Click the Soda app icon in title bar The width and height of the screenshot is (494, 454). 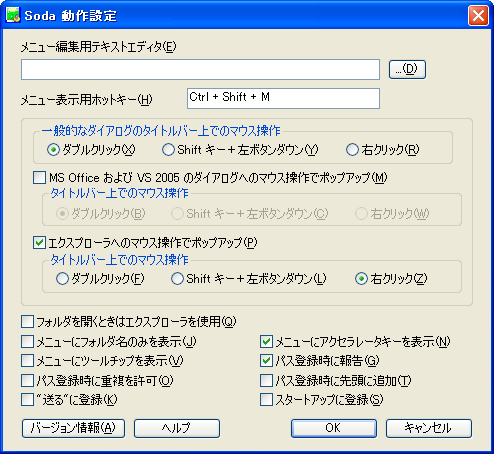click(13, 15)
